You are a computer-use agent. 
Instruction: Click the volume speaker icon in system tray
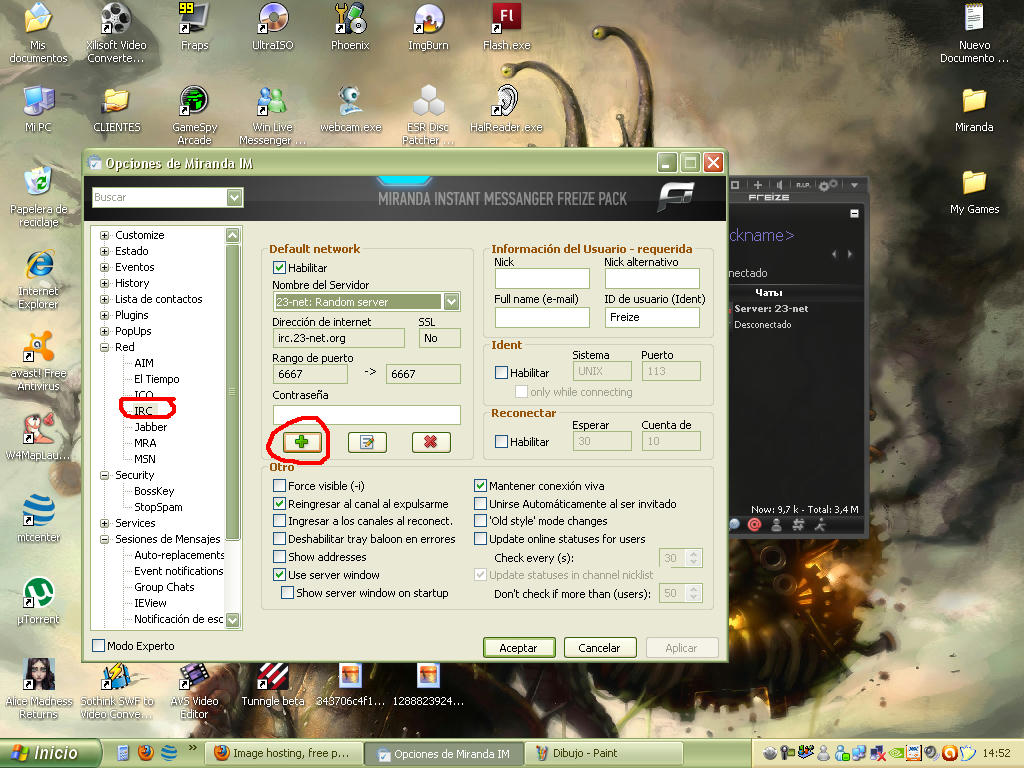tap(930, 753)
